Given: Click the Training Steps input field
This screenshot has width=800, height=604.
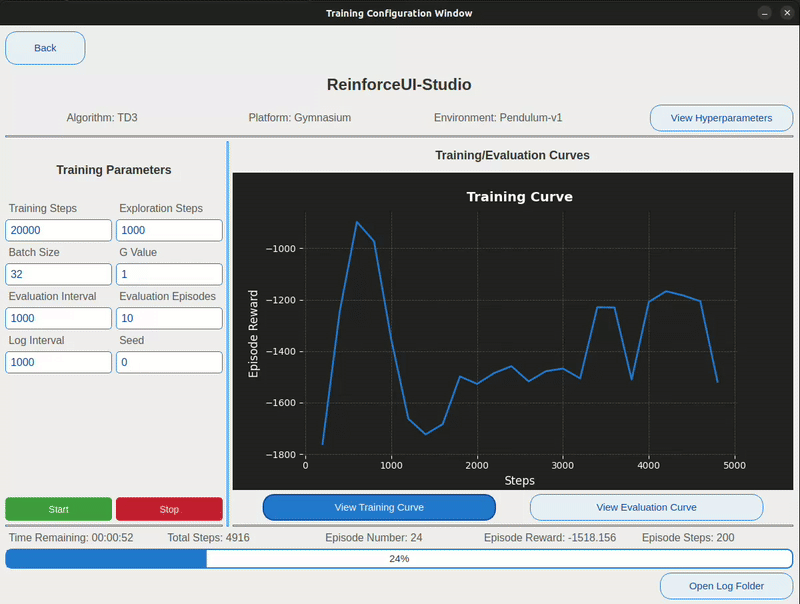Looking at the screenshot, I should 59,230.
